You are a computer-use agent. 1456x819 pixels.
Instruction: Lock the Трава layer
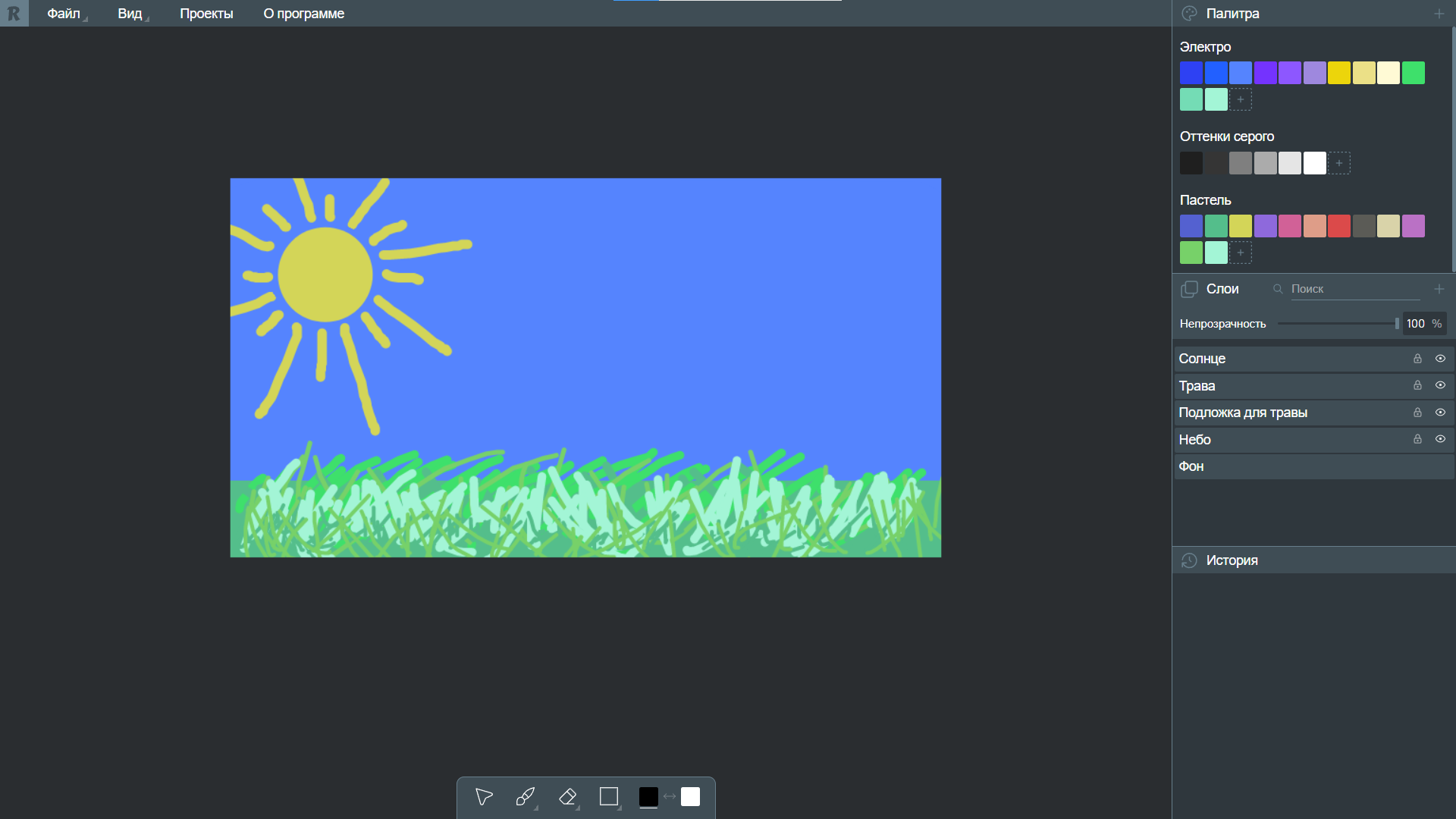click(1417, 385)
